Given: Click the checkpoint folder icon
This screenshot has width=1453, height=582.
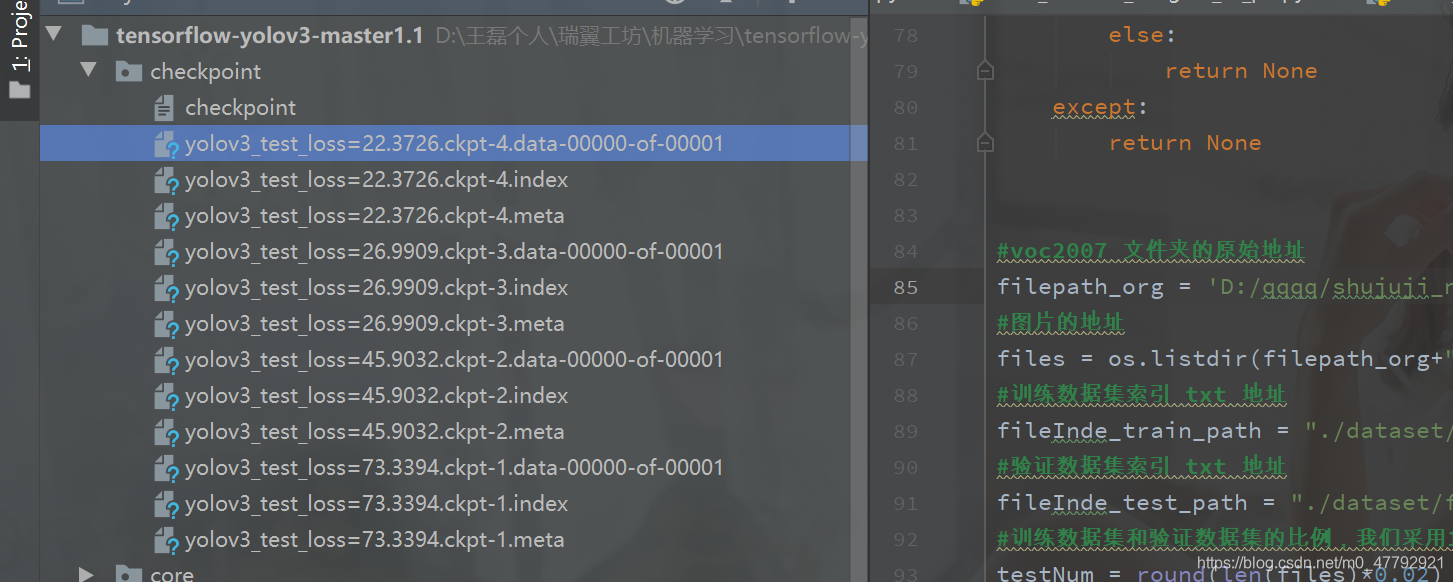Looking at the screenshot, I should (129, 72).
